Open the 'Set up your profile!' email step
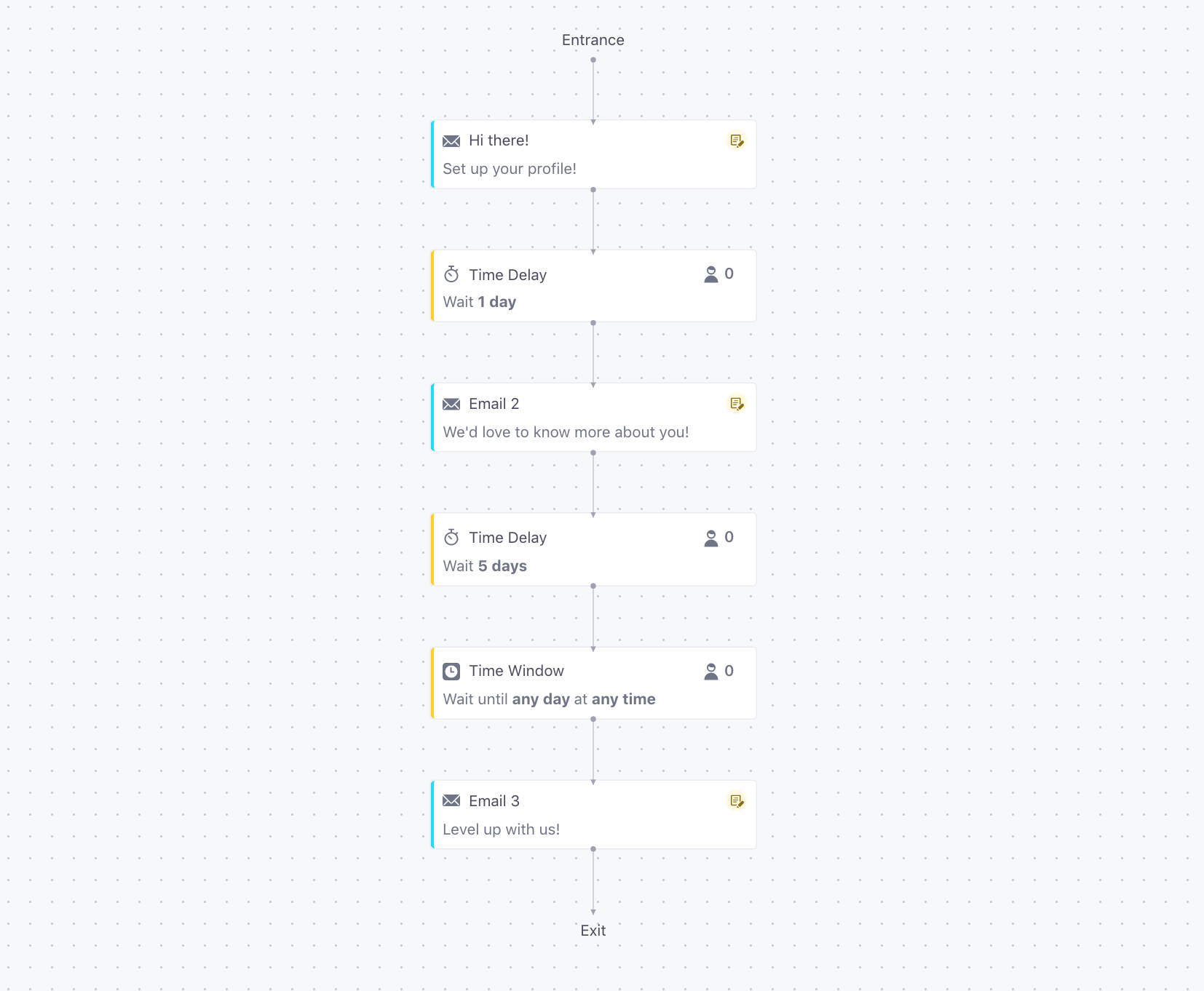This screenshot has height=991, width=1204. tap(594, 154)
